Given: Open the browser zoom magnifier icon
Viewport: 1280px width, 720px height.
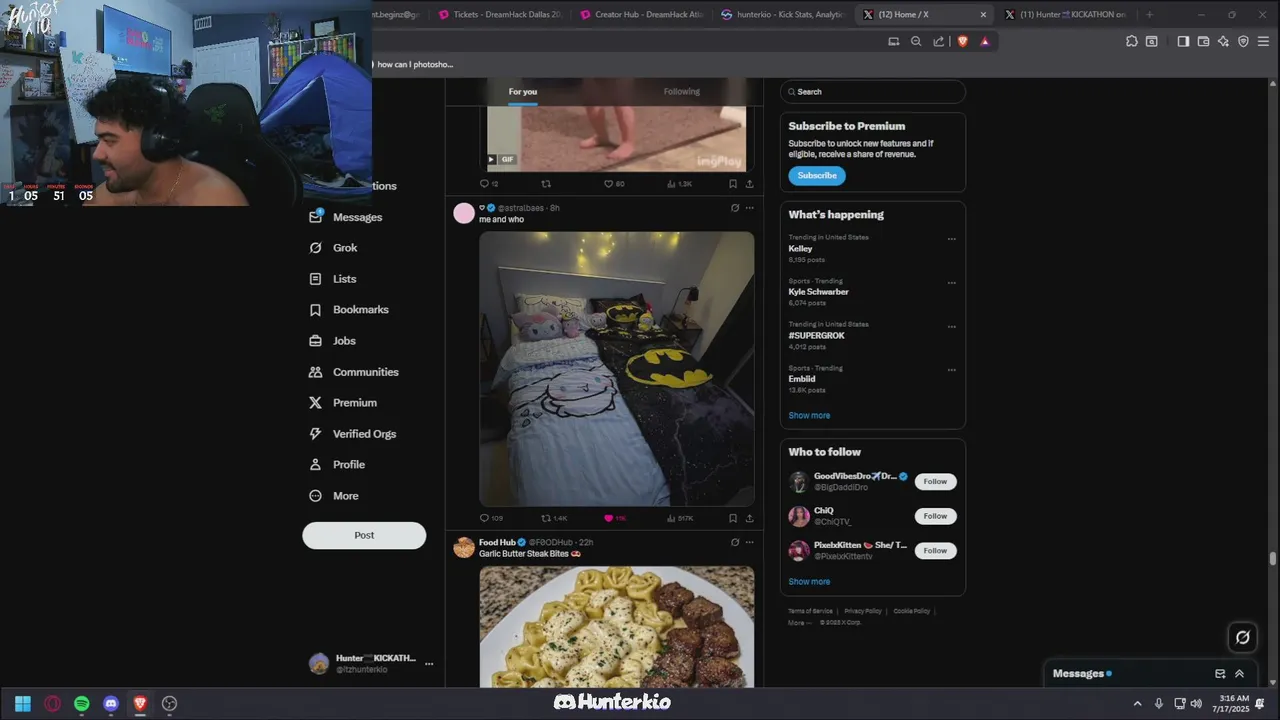Looking at the screenshot, I should tap(916, 41).
